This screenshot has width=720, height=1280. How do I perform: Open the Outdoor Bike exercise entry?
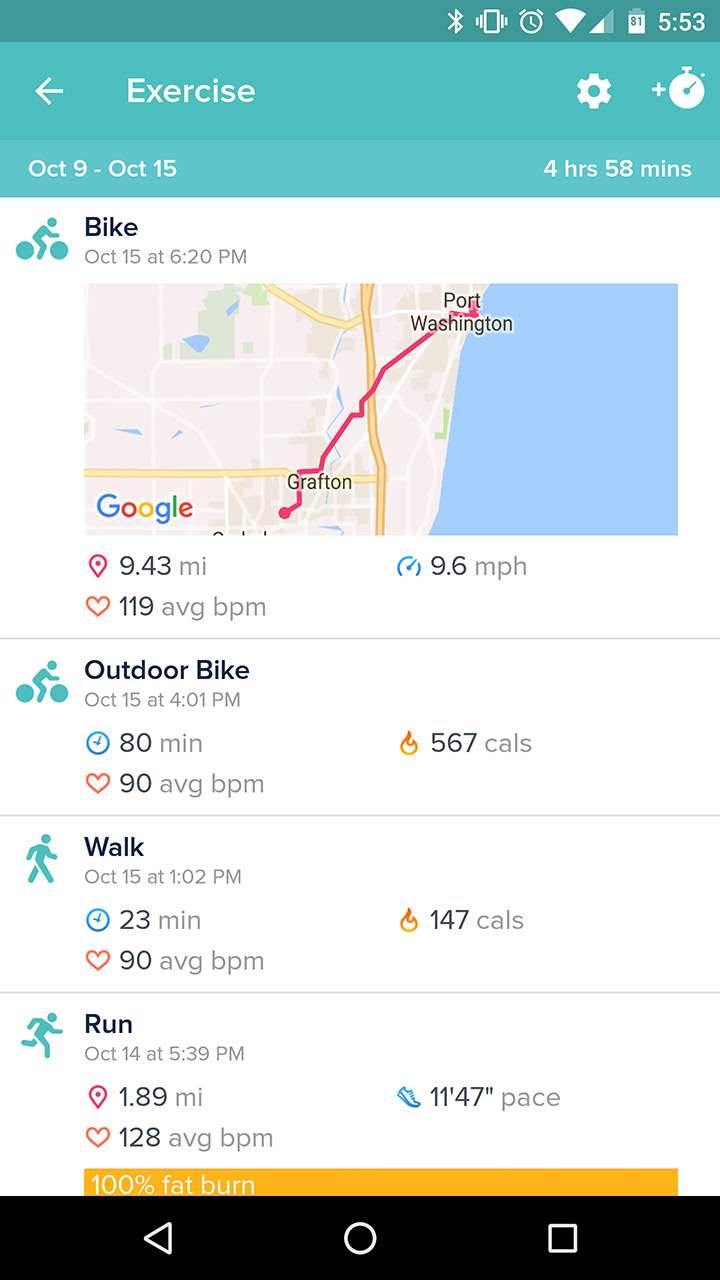click(167, 670)
